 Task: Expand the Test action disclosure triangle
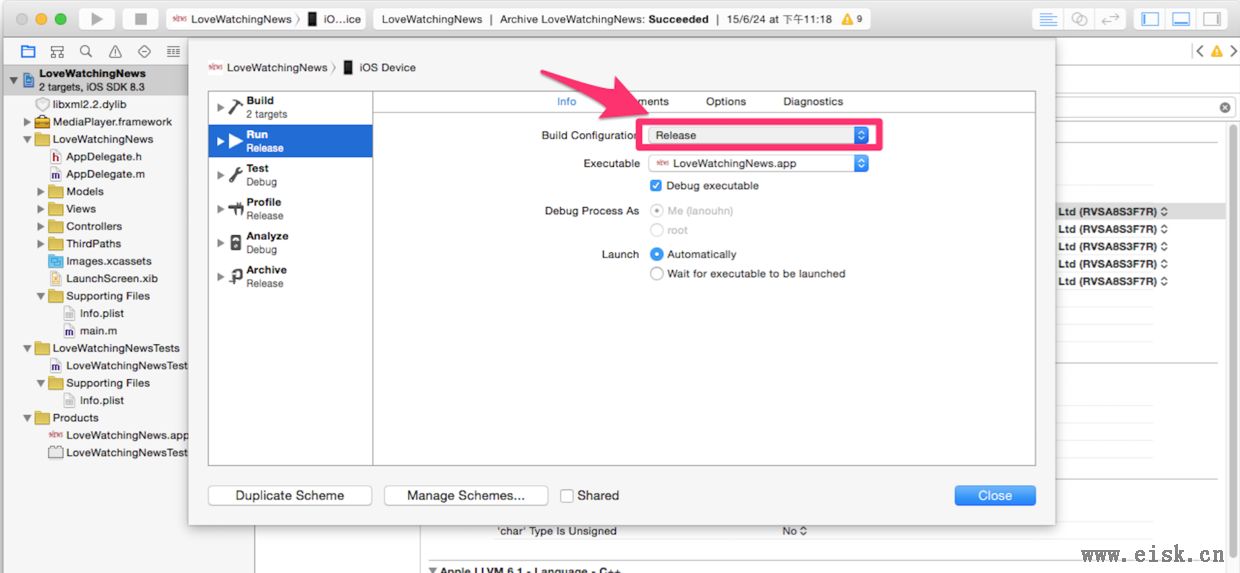click(220, 175)
